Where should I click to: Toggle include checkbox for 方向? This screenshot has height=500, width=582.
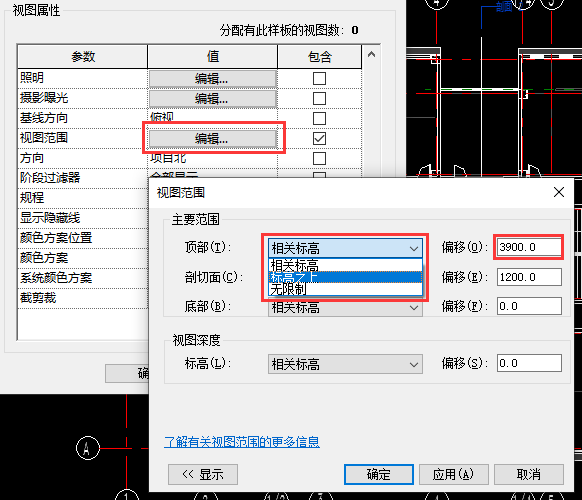[x=319, y=159]
